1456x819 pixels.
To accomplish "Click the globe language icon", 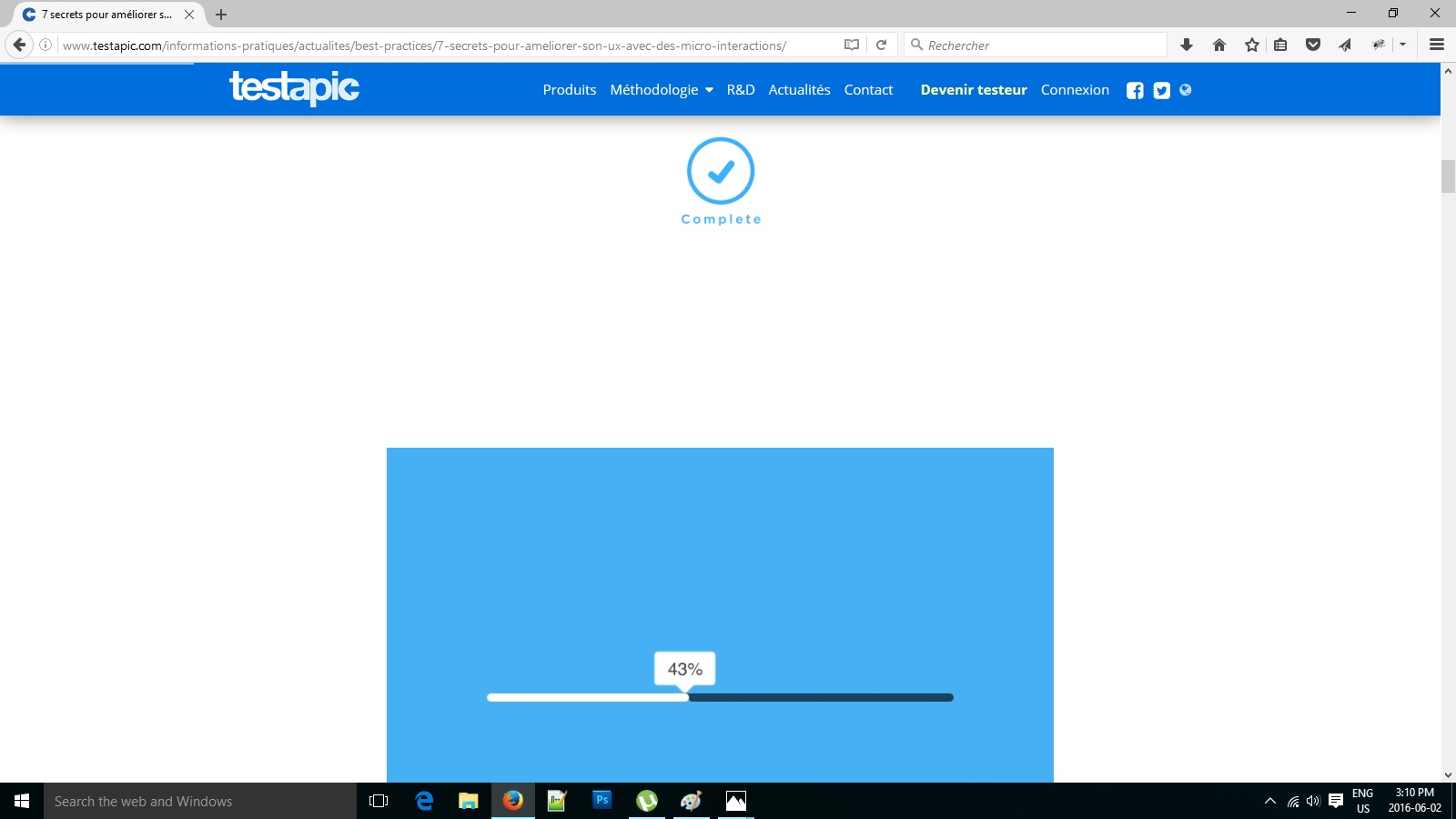I will [x=1186, y=89].
